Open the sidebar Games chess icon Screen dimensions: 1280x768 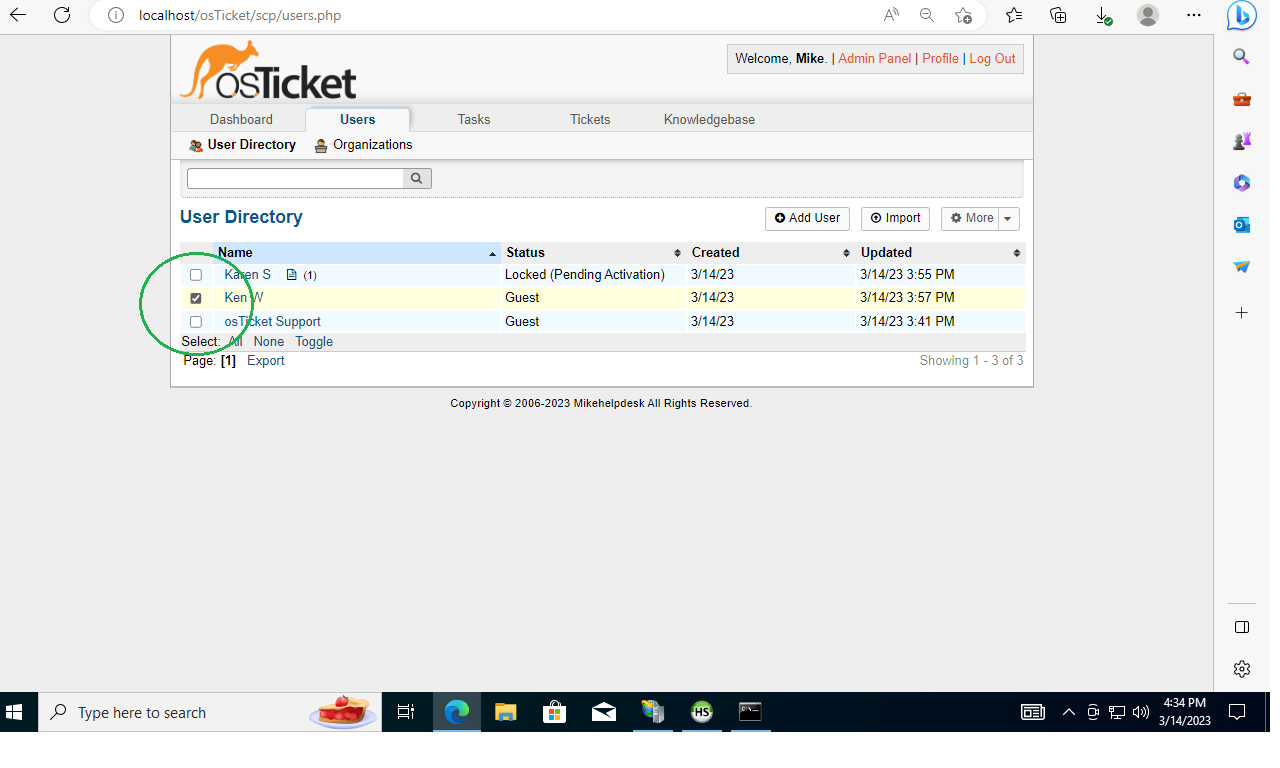(1242, 141)
